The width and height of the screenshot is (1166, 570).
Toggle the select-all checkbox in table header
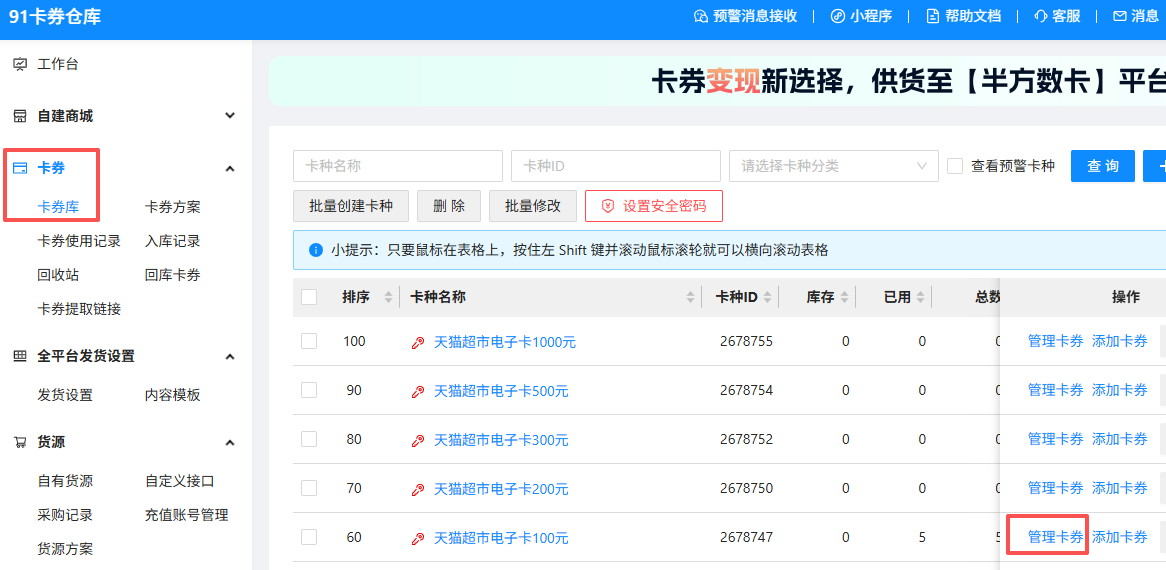pos(309,297)
